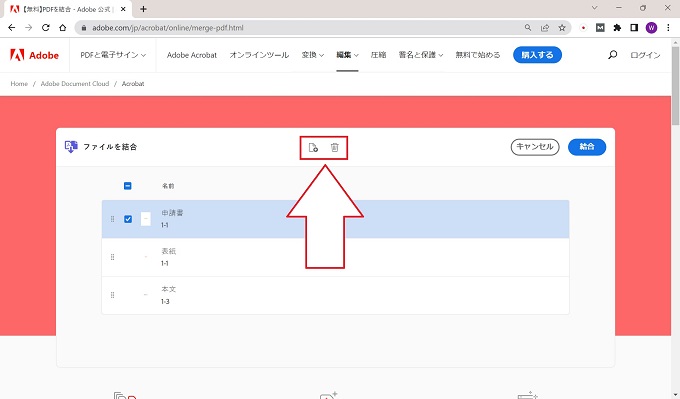This screenshot has width=680, height=399.
Task: Bookmark this page with star icon
Action: click(x=562, y=28)
